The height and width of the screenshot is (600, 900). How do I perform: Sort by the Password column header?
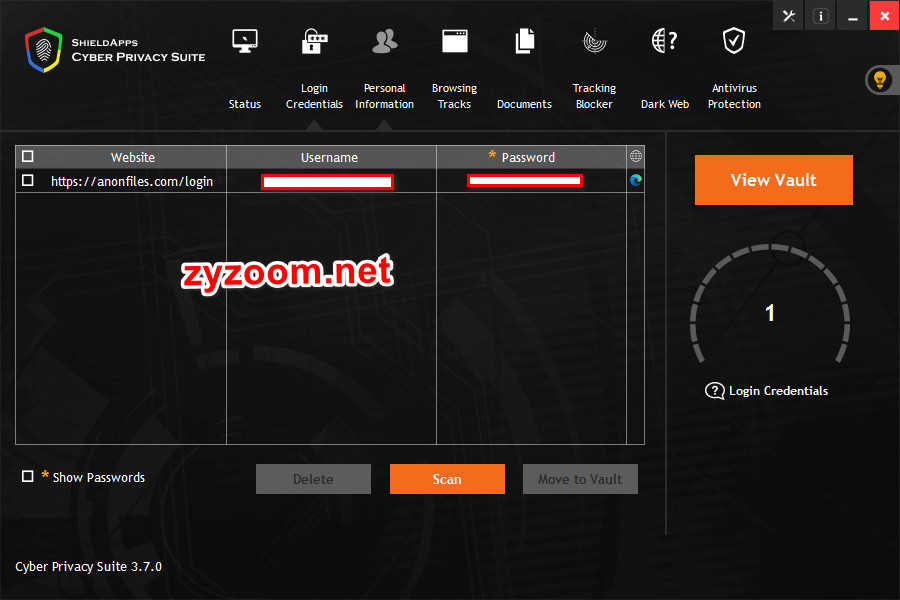click(x=531, y=157)
